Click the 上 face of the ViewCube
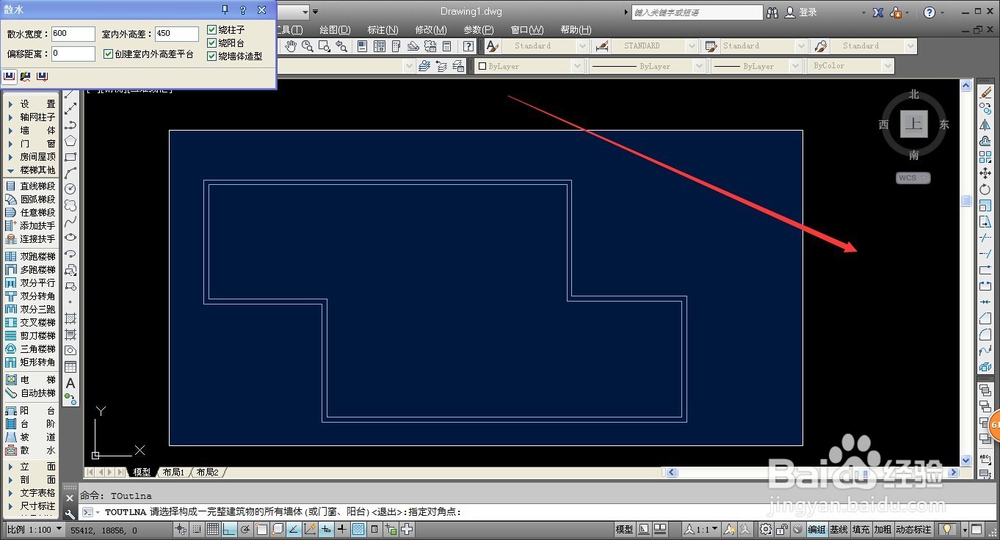This screenshot has width=1000, height=540. 914,124
